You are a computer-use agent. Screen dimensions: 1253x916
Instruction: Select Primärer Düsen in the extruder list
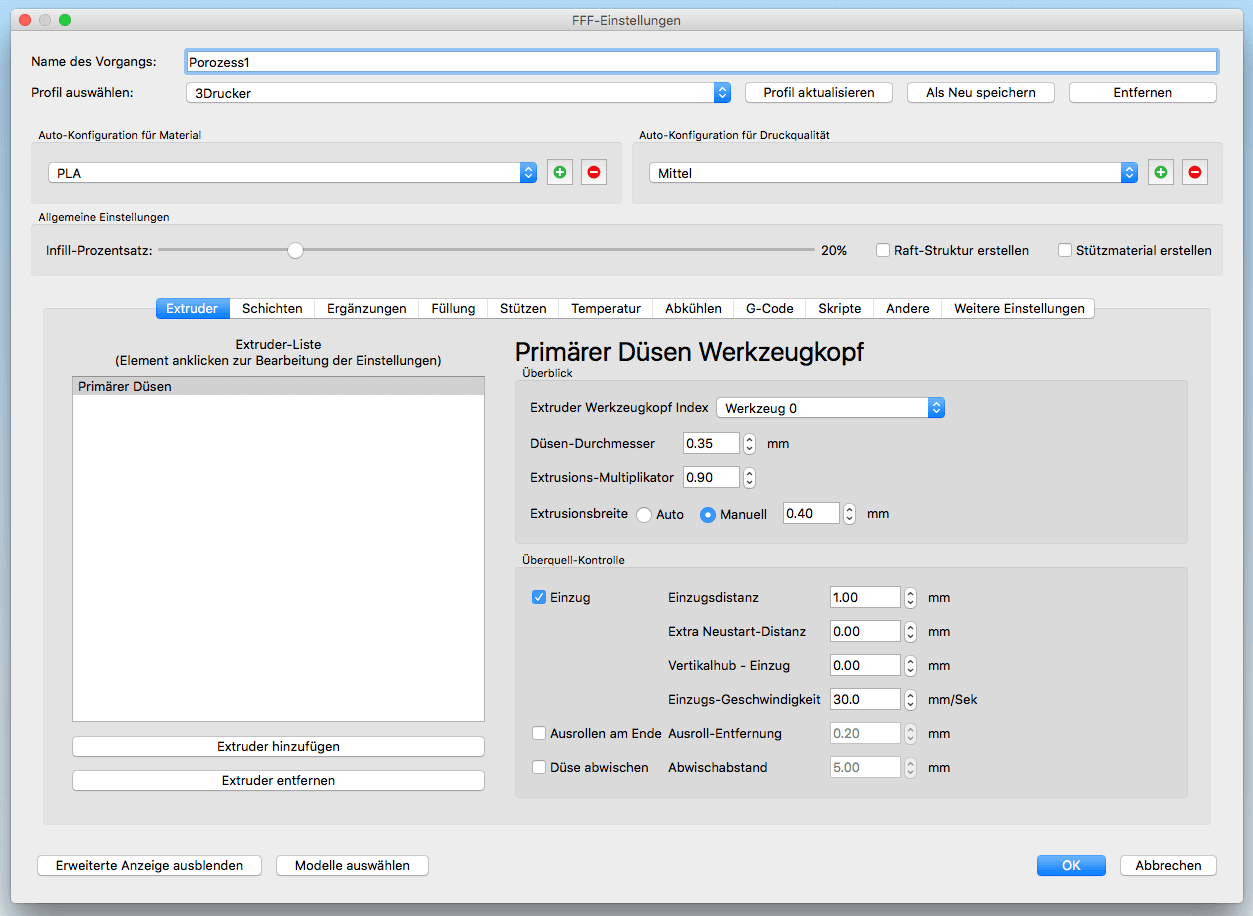point(278,386)
